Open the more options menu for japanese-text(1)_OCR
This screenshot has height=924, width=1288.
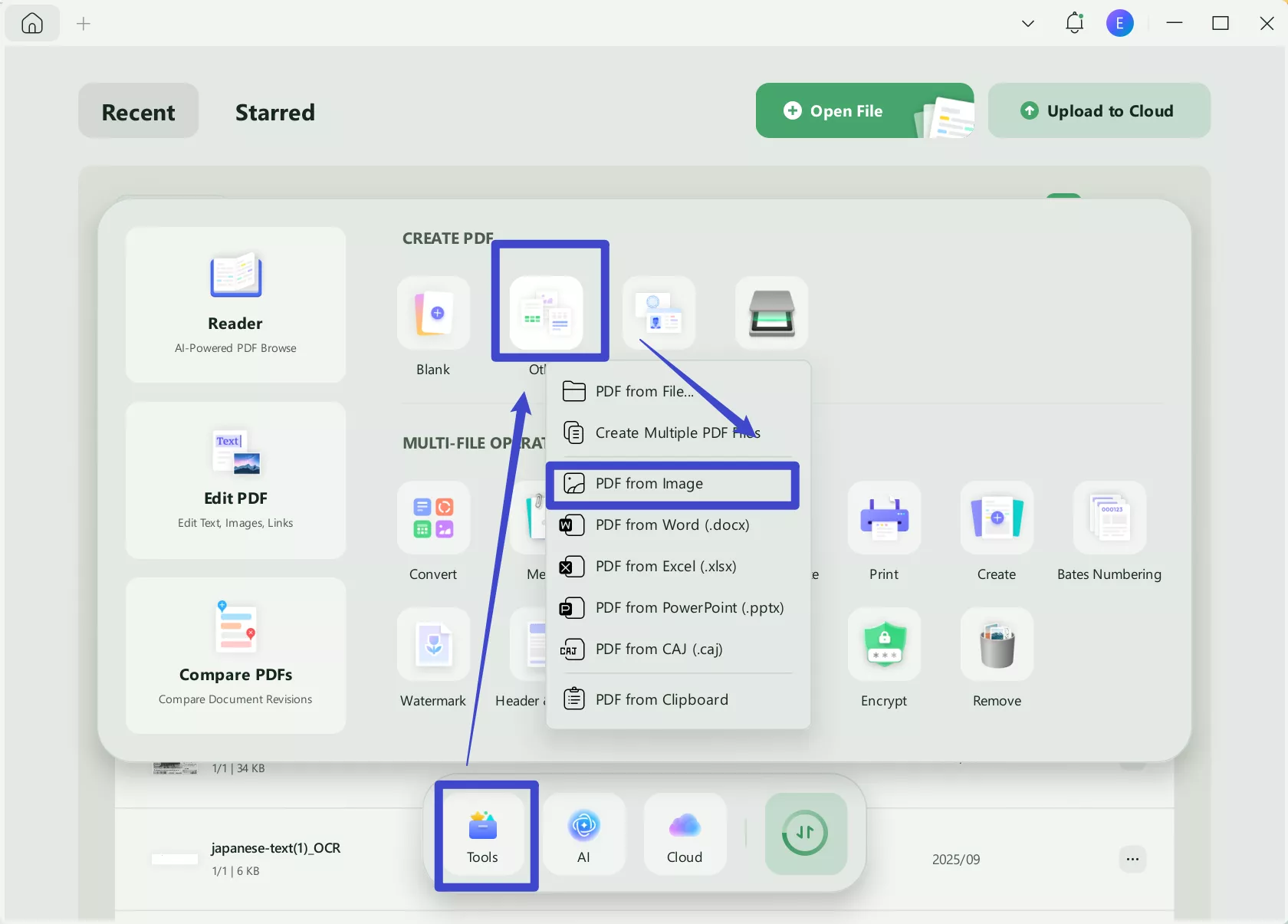click(1132, 859)
